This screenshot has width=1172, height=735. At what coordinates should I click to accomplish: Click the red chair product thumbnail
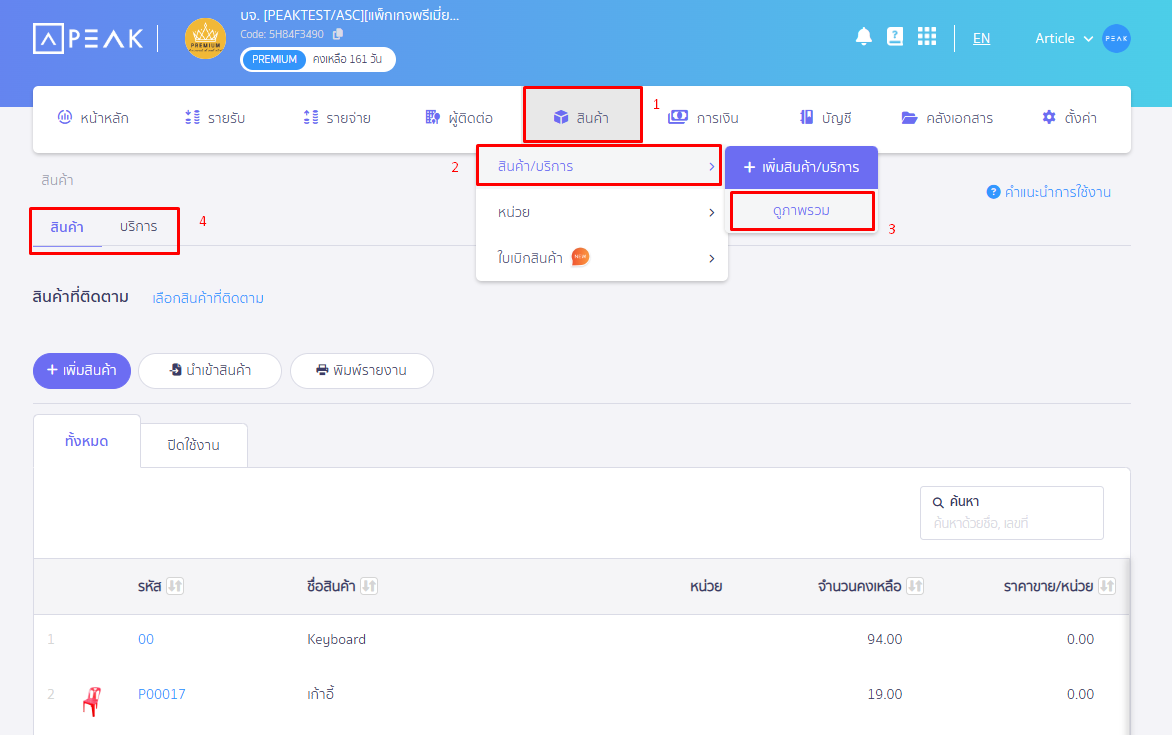tap(91, 701)
